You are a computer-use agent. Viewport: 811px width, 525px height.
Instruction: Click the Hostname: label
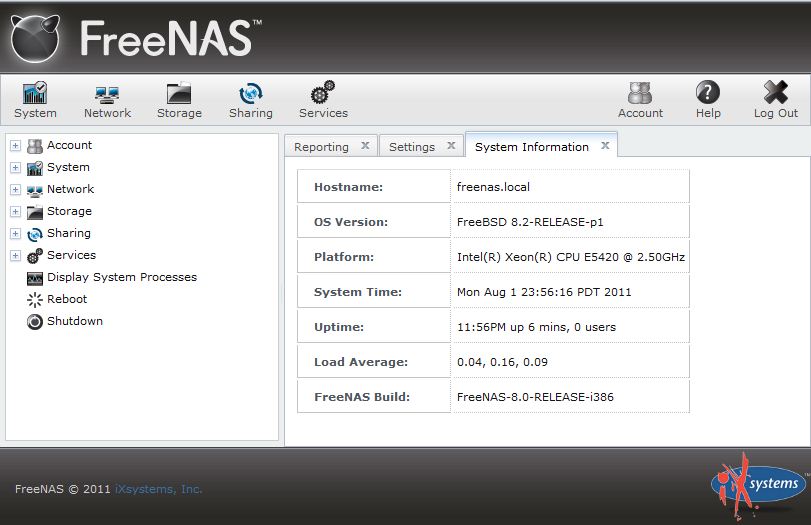349,187
